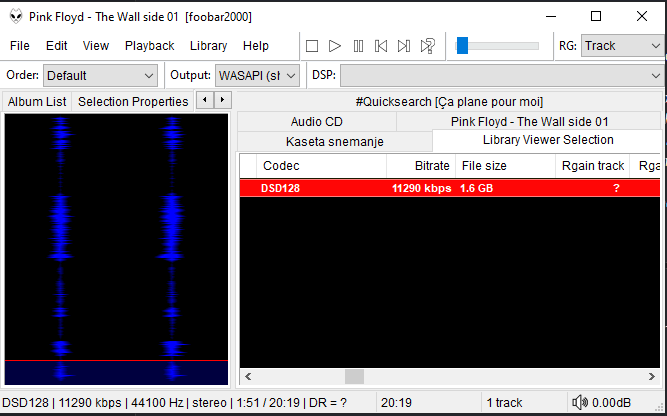Sort by the Codec column header
This screenshot has width=667, height=416.
(321, 166)
